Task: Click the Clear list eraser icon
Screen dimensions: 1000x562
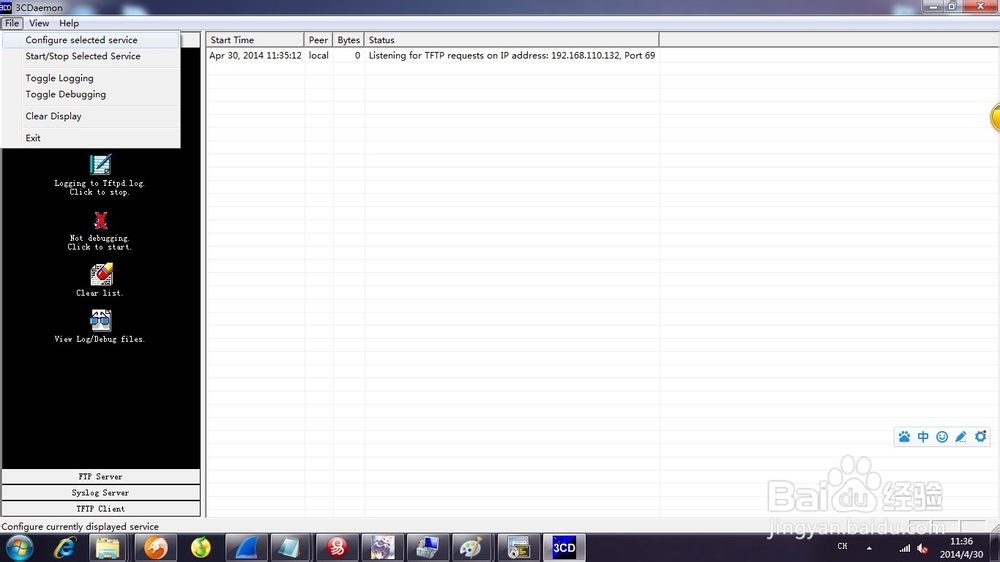Action: point(101,275)
